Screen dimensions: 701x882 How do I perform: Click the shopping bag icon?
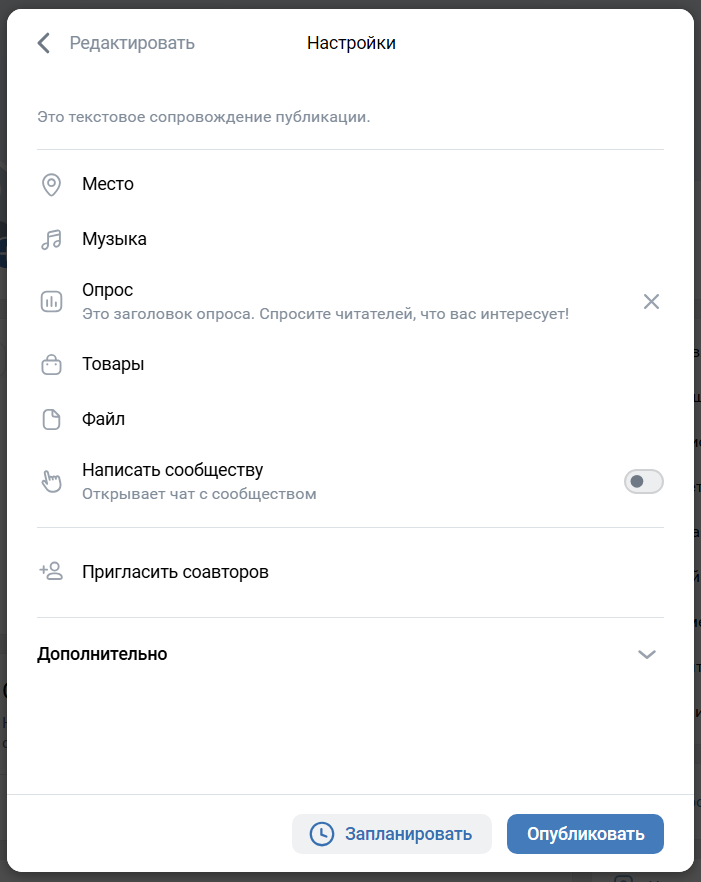[51, 365]
